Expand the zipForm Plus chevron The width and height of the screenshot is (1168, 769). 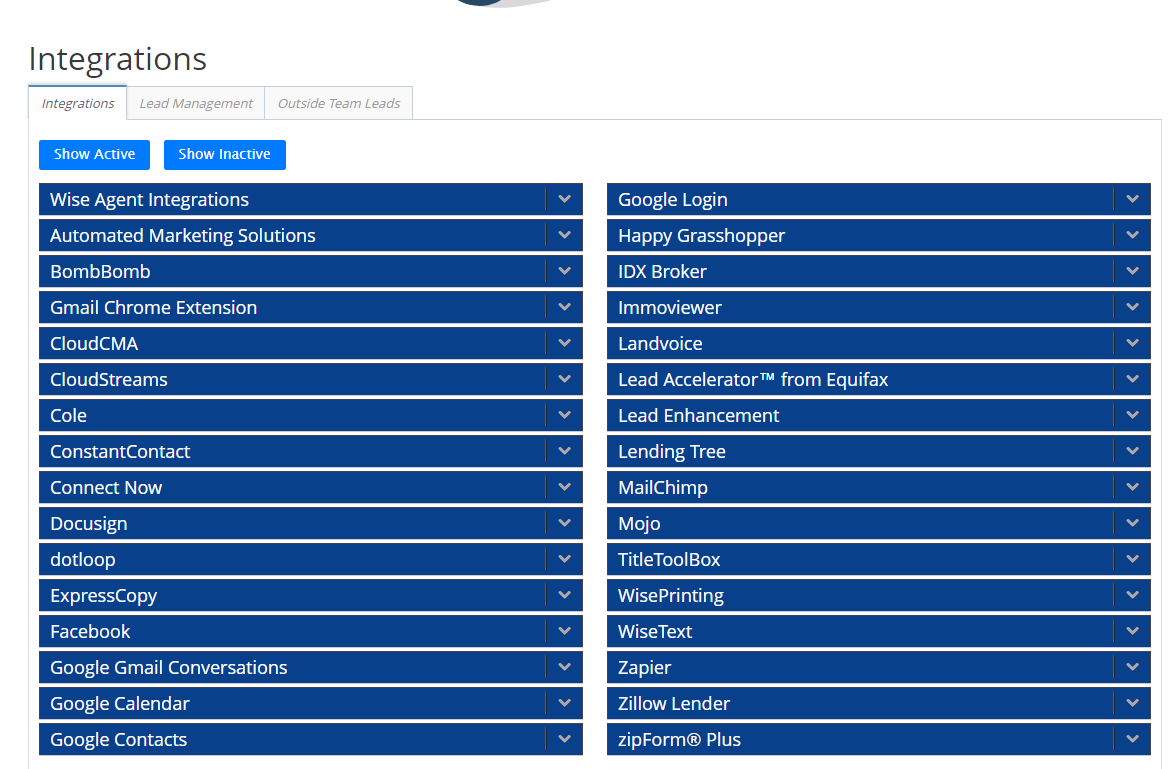pos(1133,739)
